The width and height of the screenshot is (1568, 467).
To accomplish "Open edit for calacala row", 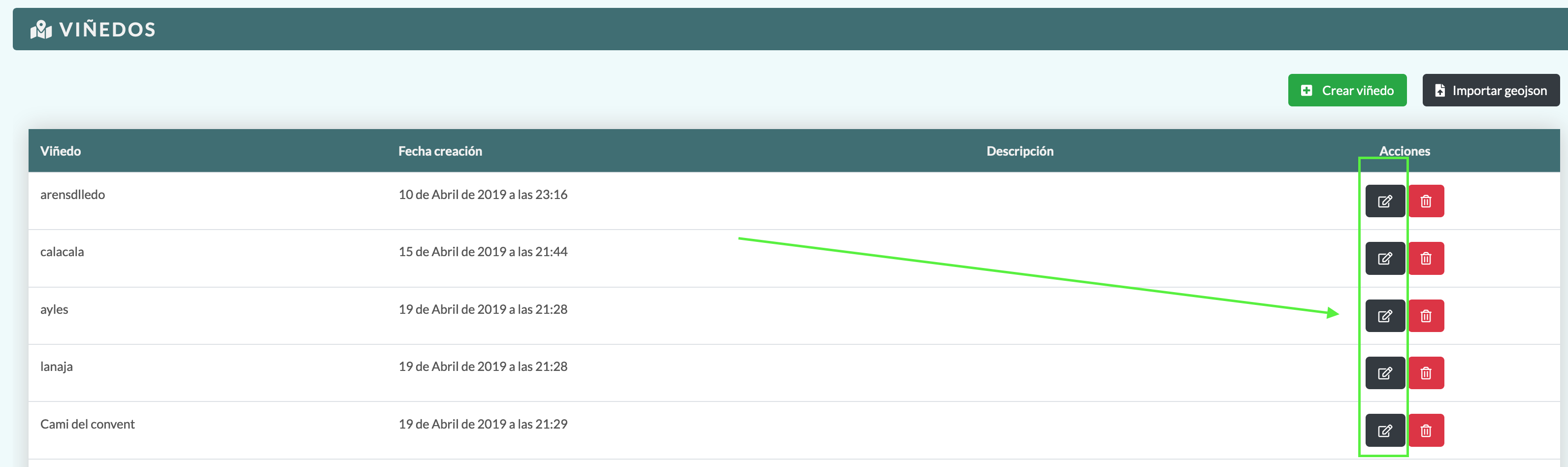I will [x=1384, y=258].
